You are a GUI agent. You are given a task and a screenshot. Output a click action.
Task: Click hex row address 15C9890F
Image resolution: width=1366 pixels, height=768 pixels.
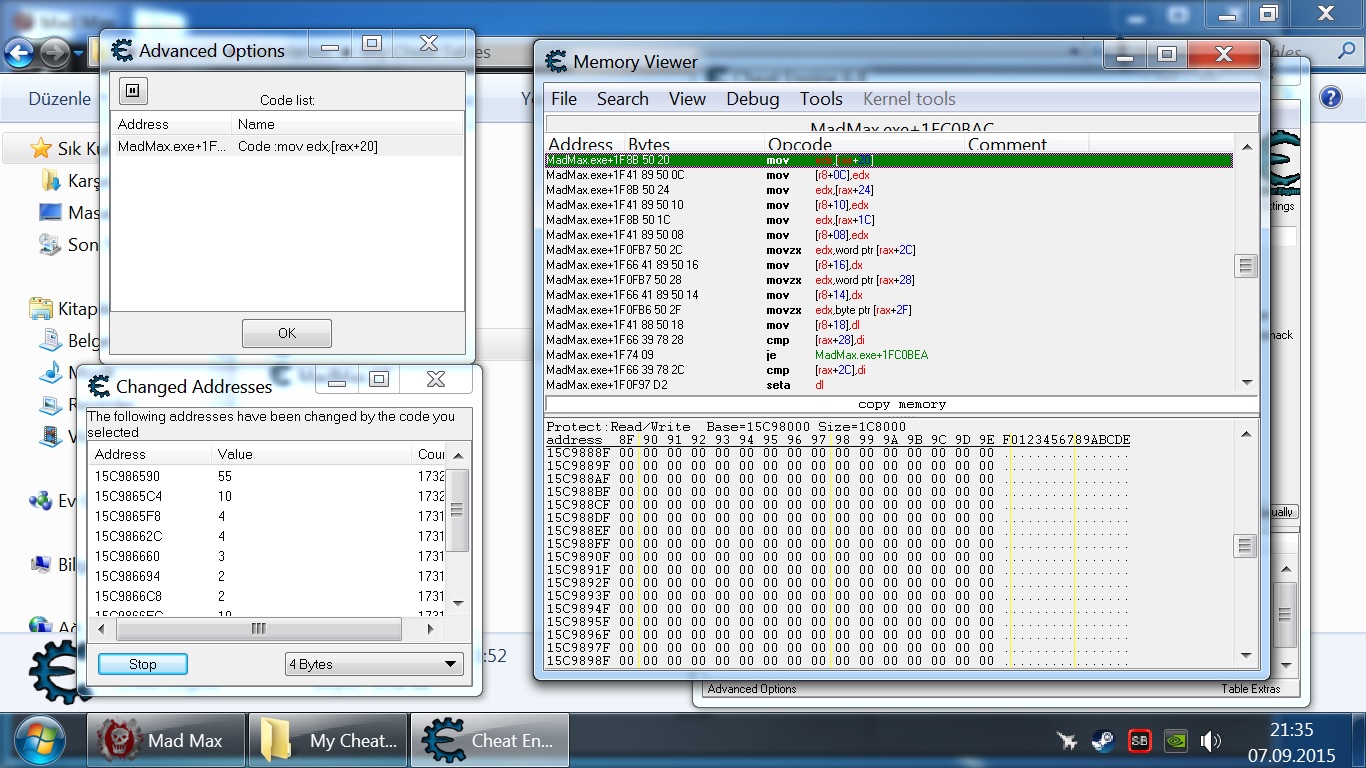577,557
